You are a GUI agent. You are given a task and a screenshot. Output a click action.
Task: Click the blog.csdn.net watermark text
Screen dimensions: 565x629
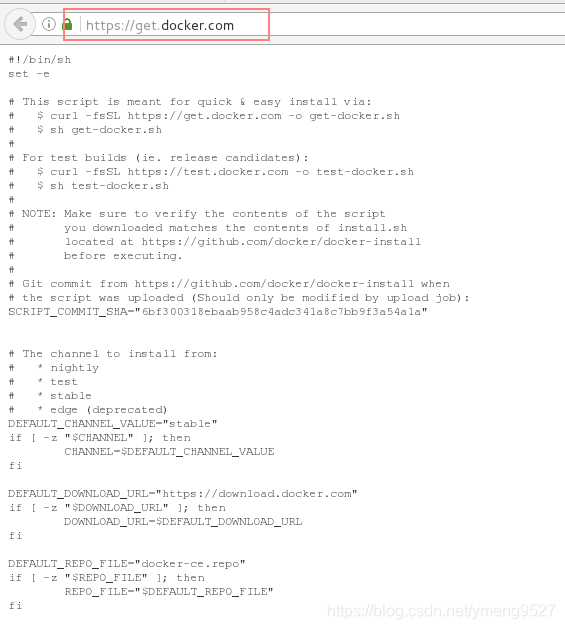click(x=441, y=611)
